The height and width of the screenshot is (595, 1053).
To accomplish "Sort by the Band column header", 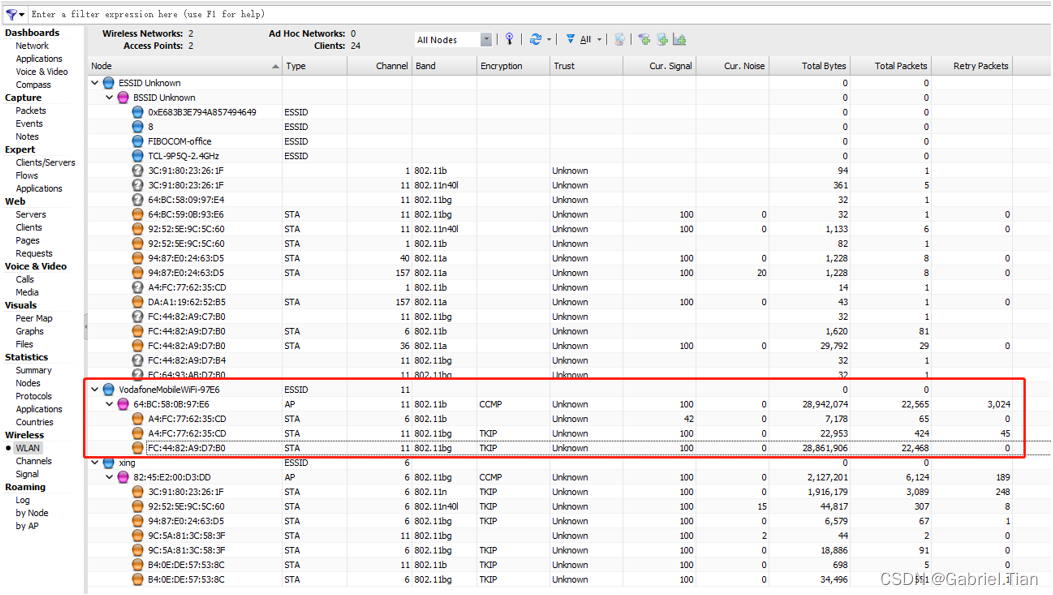I will (444, 66).
